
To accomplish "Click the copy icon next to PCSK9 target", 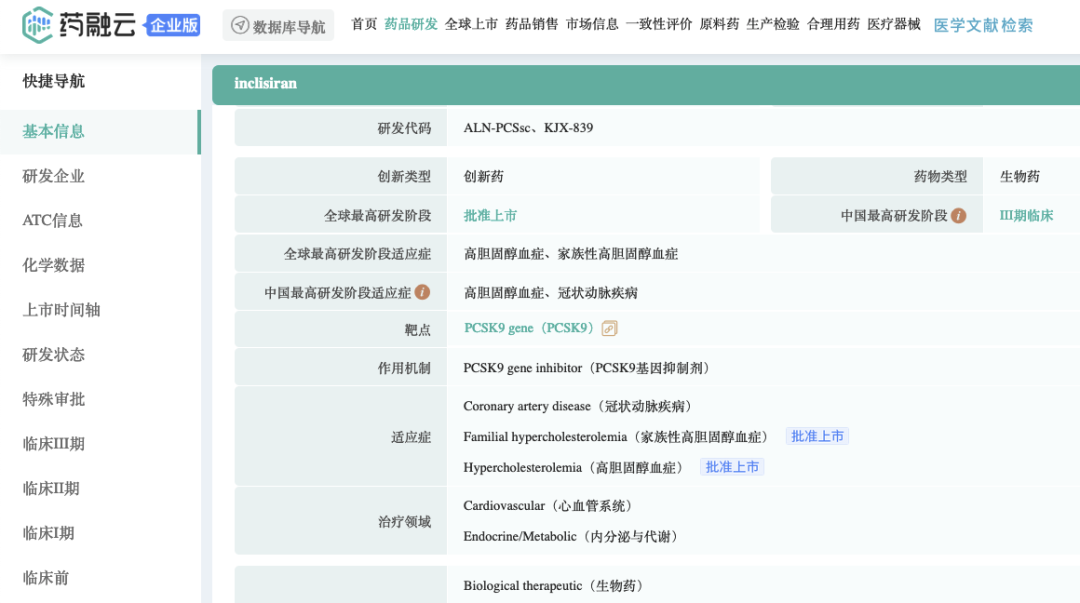I will point(609,328).
